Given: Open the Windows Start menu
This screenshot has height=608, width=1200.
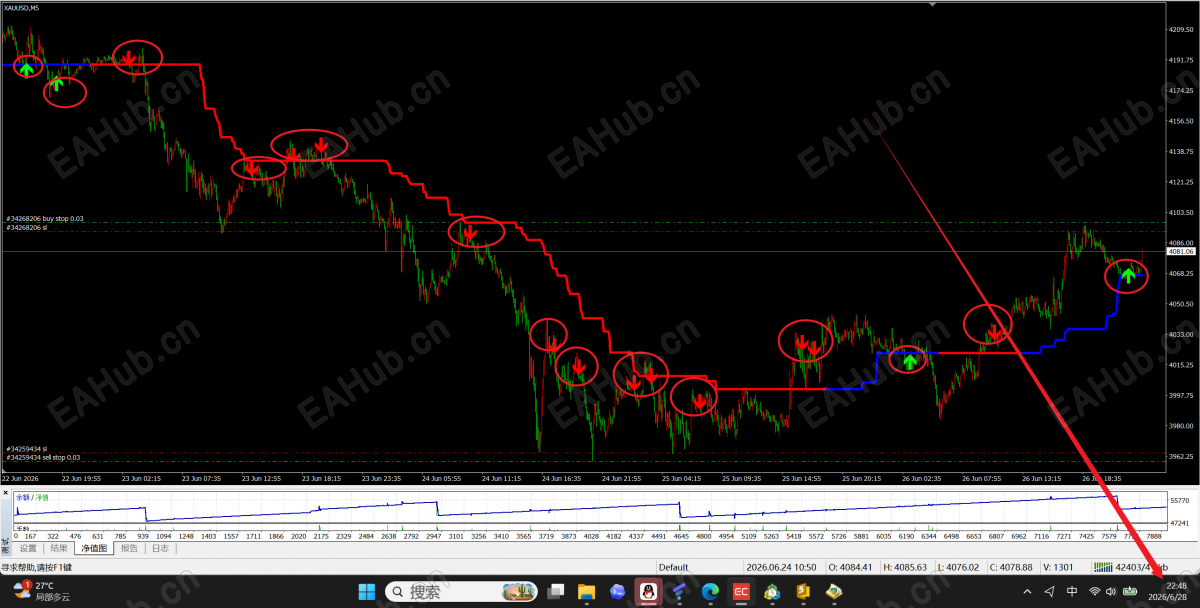Looking at the screenshot, I should point(365,591).
